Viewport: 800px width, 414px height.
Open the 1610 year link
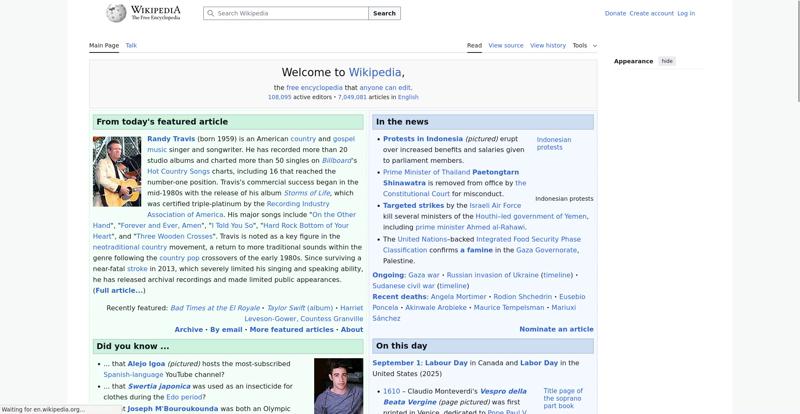[x=391, y=392]
